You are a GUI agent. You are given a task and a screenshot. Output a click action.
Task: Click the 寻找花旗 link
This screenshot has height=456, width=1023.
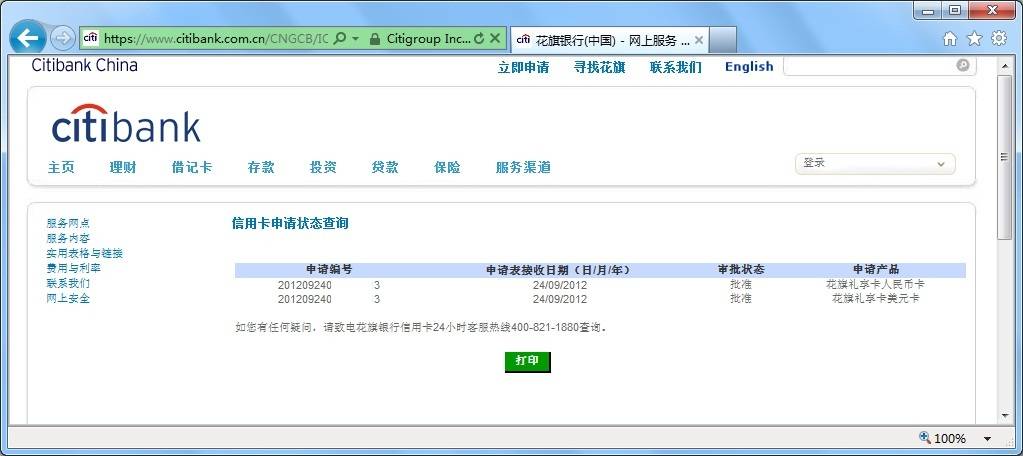(x=600, y=67)
